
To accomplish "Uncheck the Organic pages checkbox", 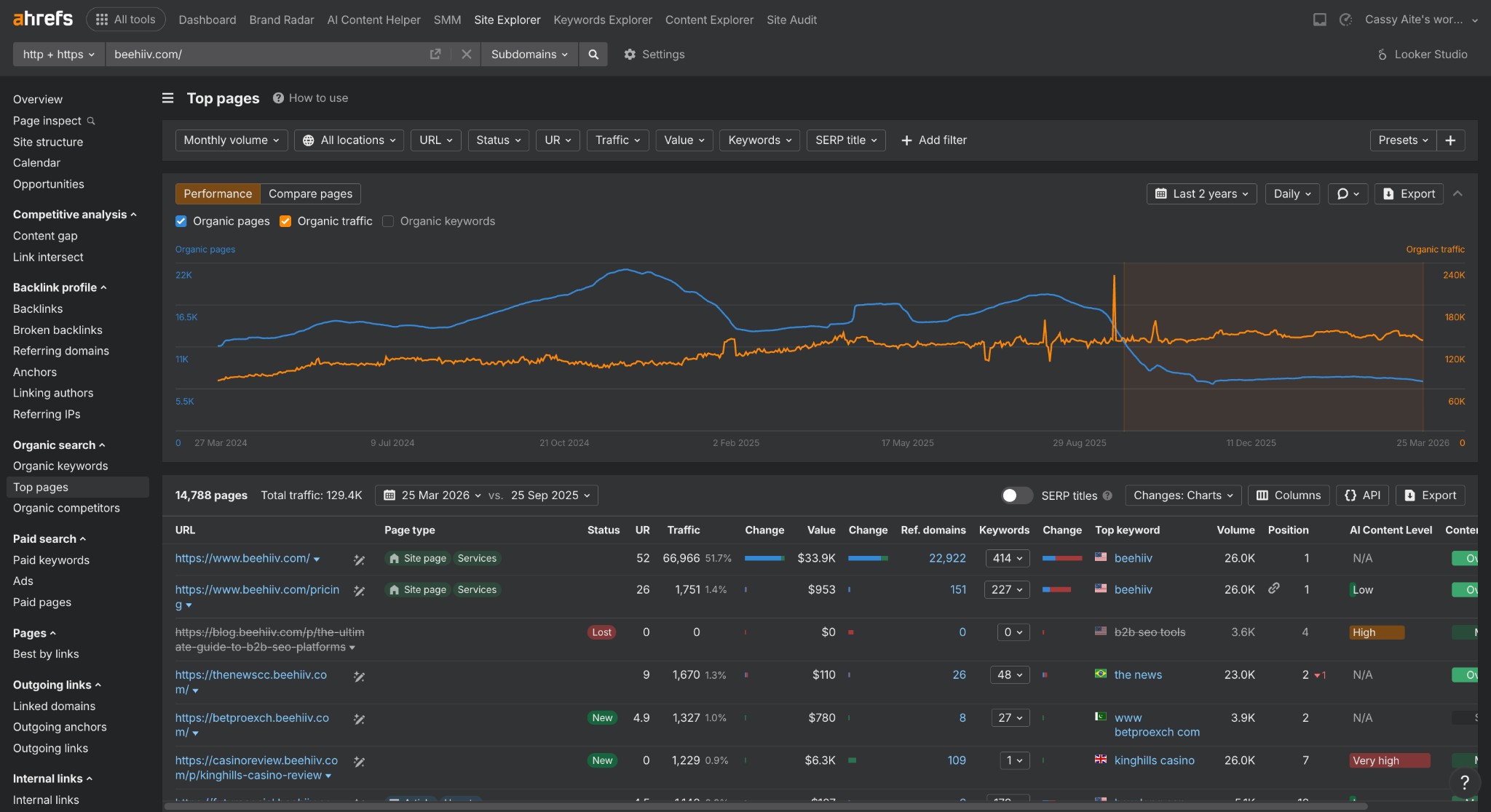I will click(180, 221).
